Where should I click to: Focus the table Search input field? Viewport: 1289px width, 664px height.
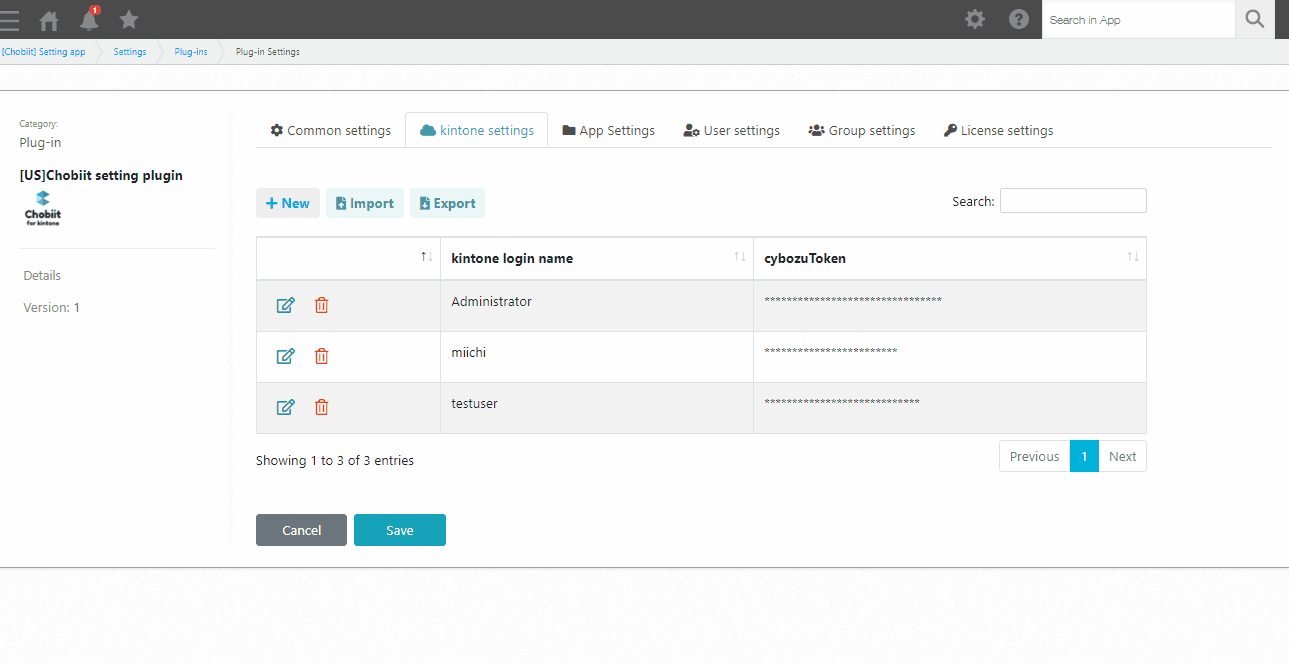click(1073, 201)
